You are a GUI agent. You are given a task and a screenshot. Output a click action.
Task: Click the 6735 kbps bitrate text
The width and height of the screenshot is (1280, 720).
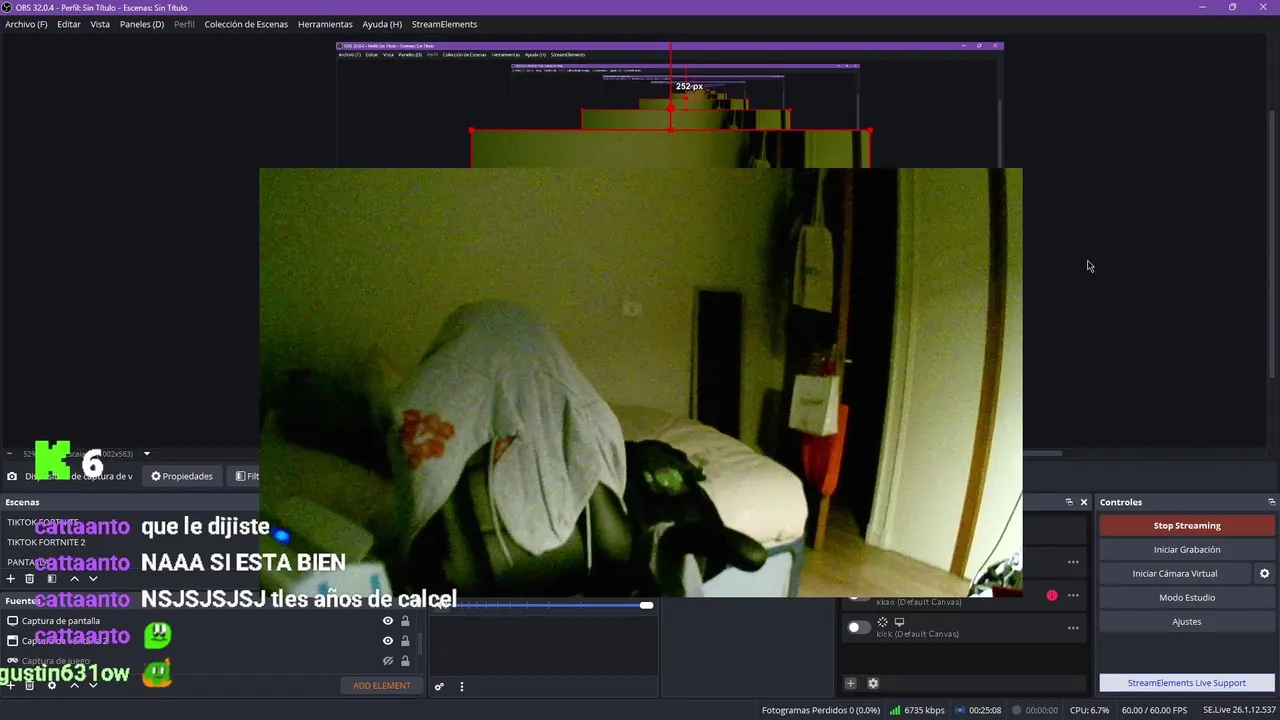[x=924, y=710]
